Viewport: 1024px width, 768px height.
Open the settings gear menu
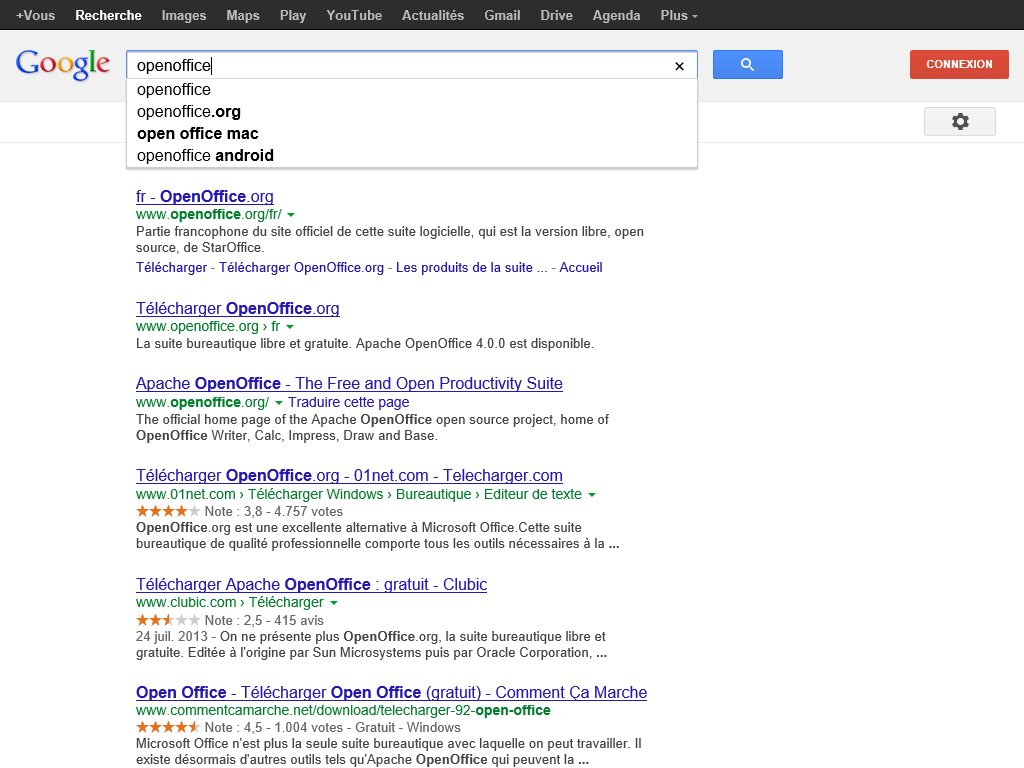959,121
